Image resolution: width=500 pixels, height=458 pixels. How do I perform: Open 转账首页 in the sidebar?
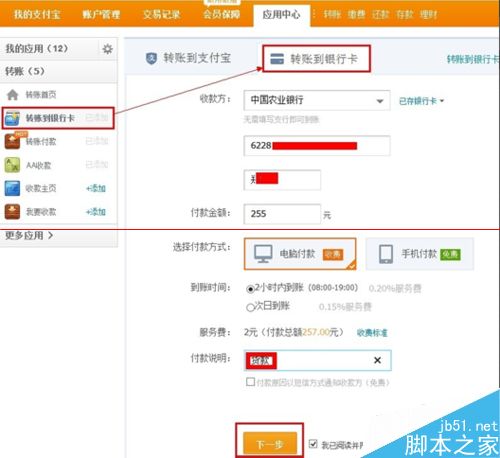coord(41,95)
